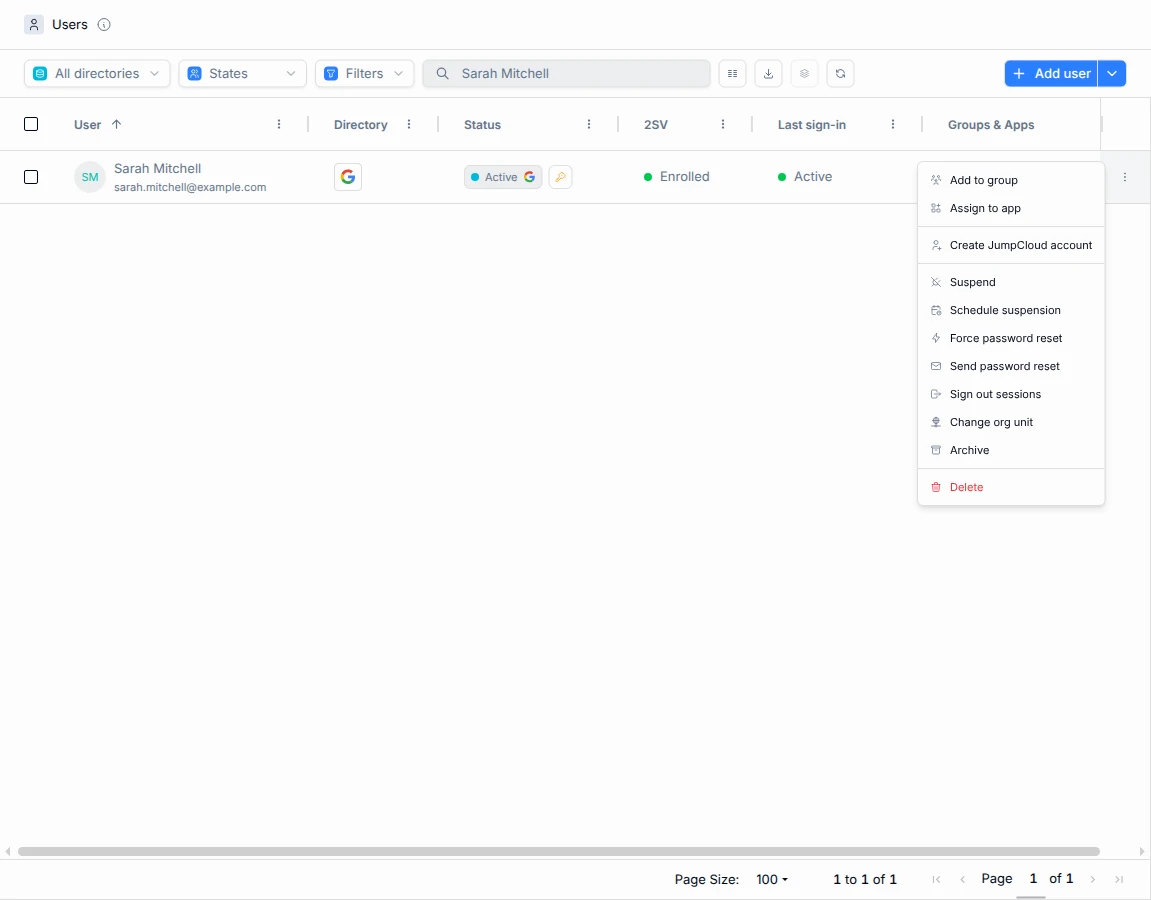Viewport: 1151px width, 900px height.
Task: Open the Last sign-in column options menu
Action: pos(893,125)
